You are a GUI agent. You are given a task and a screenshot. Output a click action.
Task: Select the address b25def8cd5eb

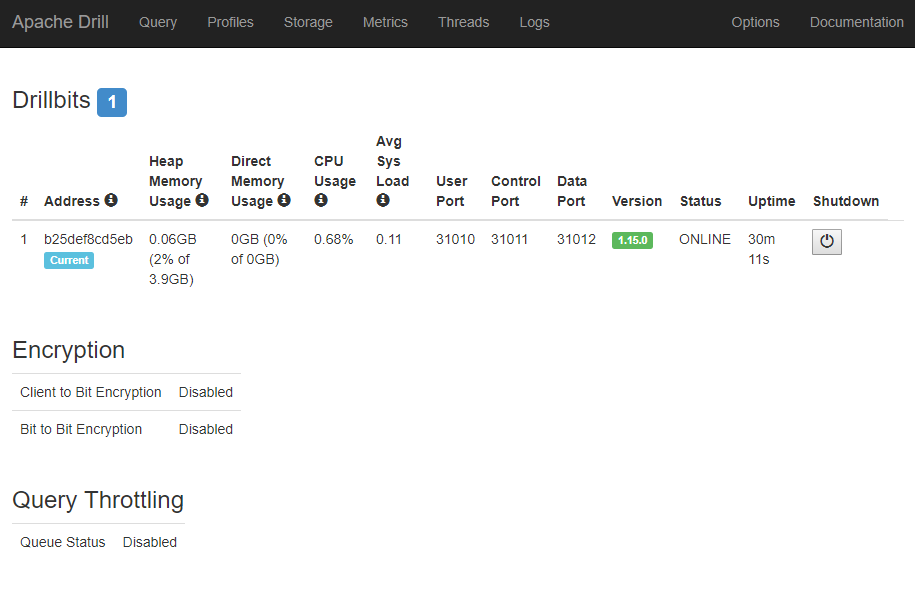click(x=88, y=239)
